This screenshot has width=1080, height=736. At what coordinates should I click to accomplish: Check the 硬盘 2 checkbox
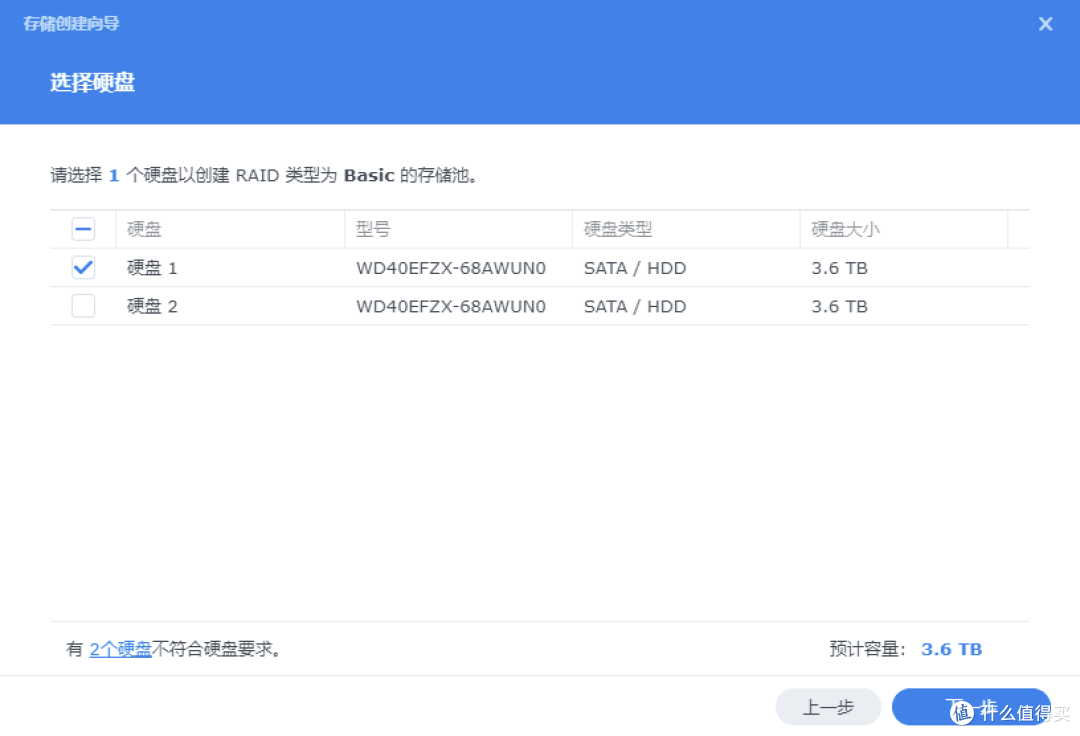click(83, 306)
